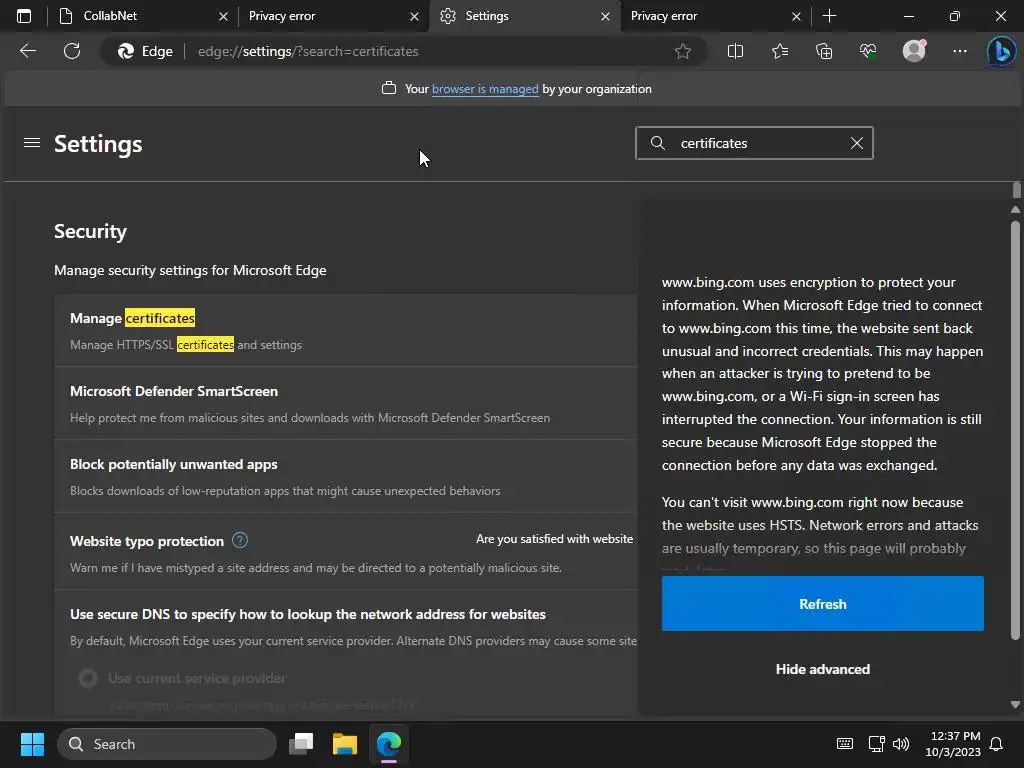Reload the page with the refresh icon

click(72, 51)
